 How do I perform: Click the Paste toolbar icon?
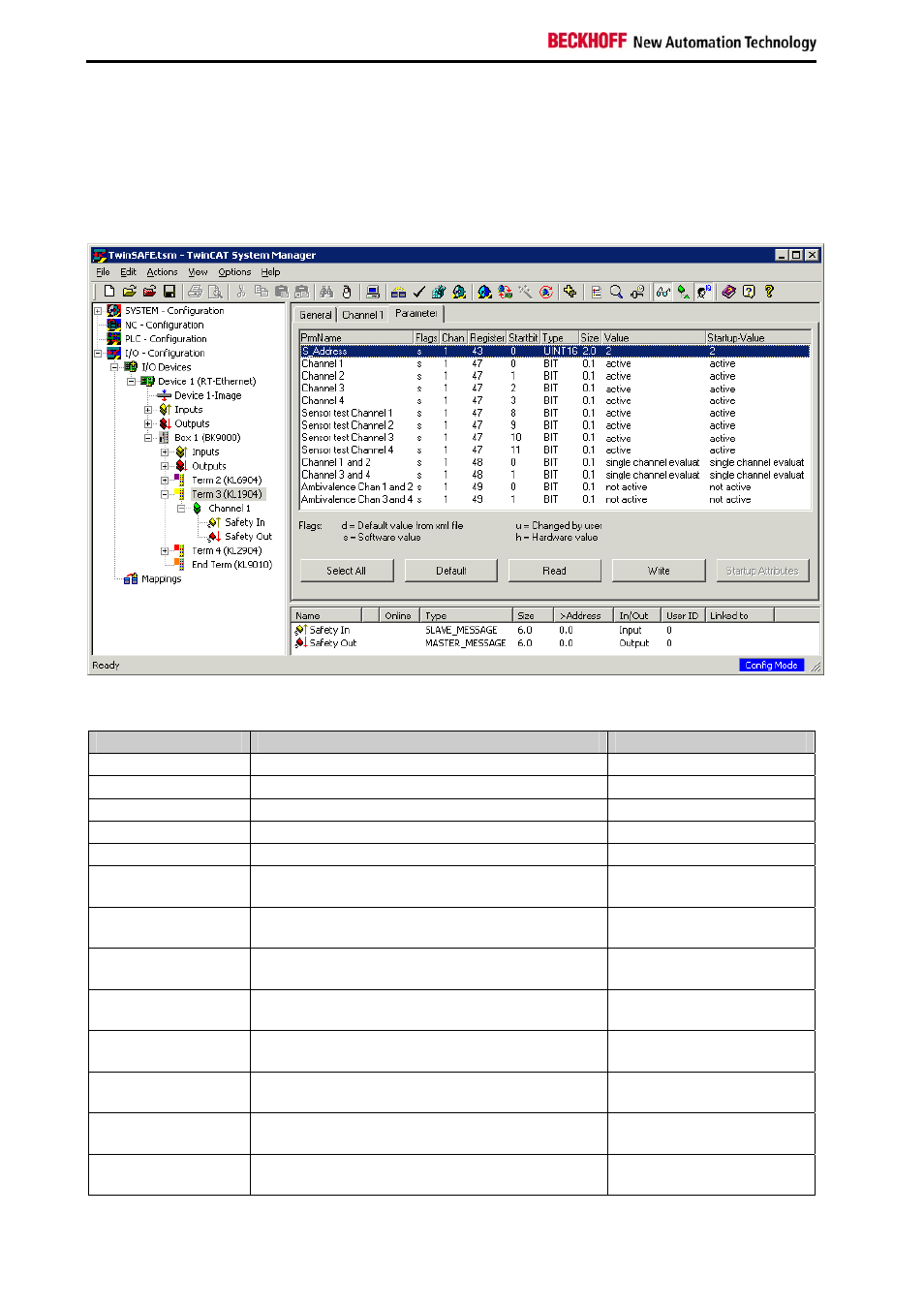tap(282, 291)
